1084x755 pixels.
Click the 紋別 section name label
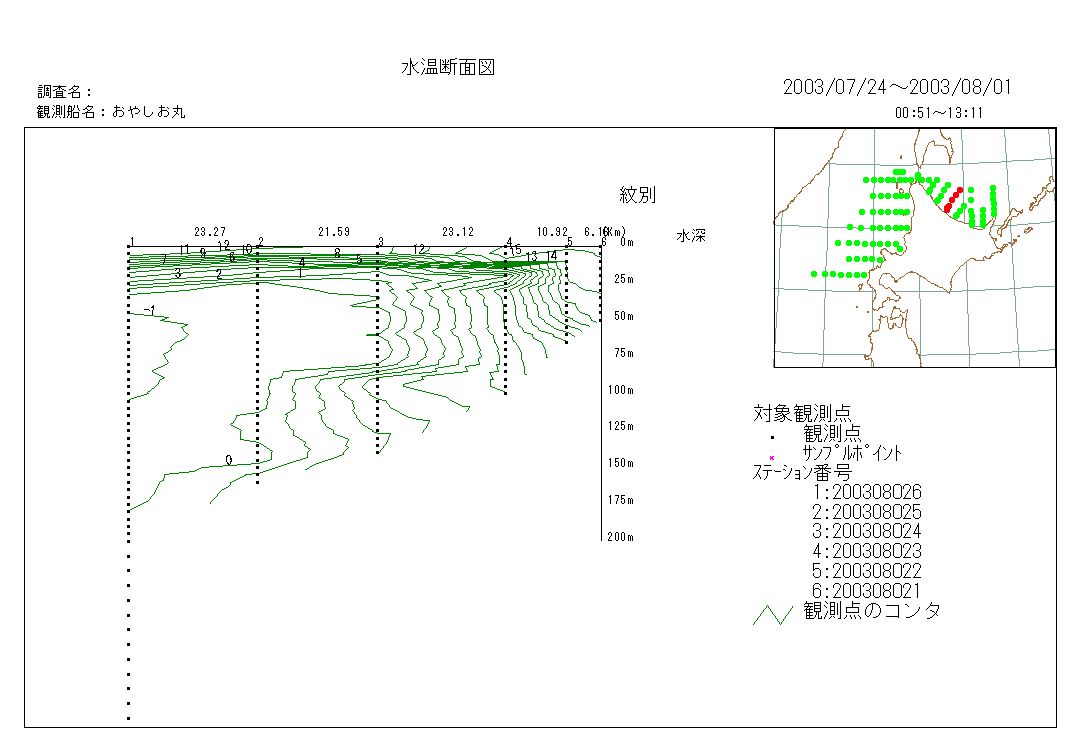637,195
